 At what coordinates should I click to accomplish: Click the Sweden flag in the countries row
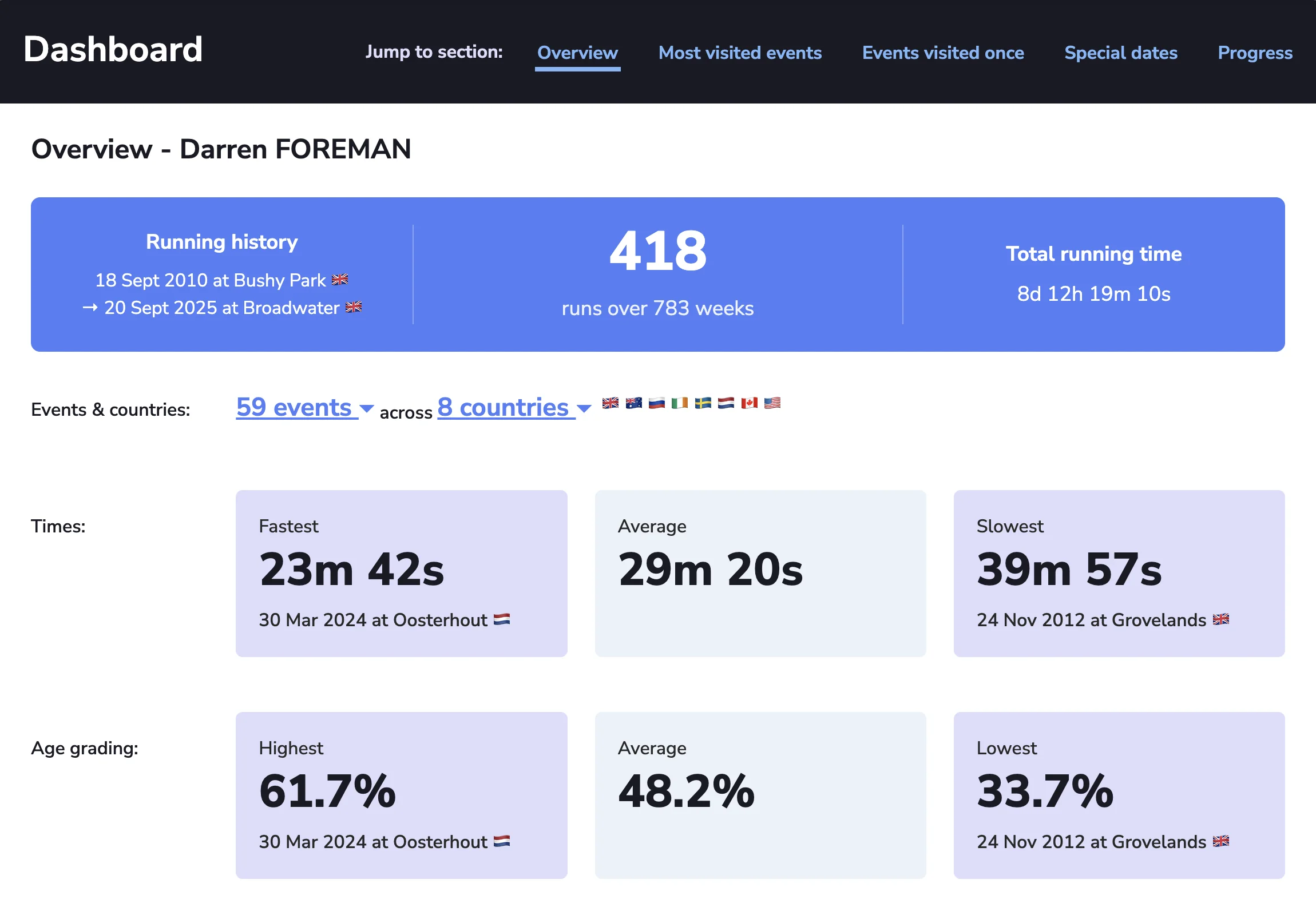tap(702, 403)
